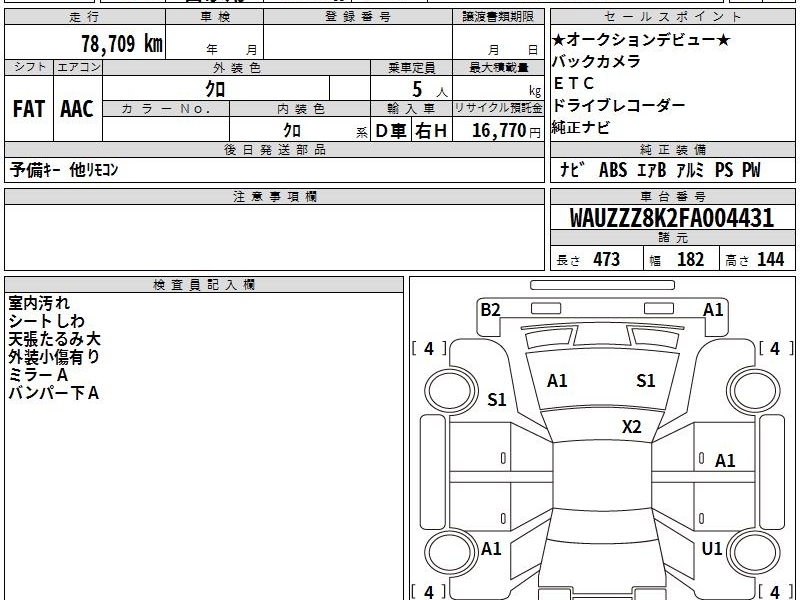The height and width of the screenshot is (600, 800).
Task: Click the 検査員記入欄 header
Action: [x=204, y=285]
